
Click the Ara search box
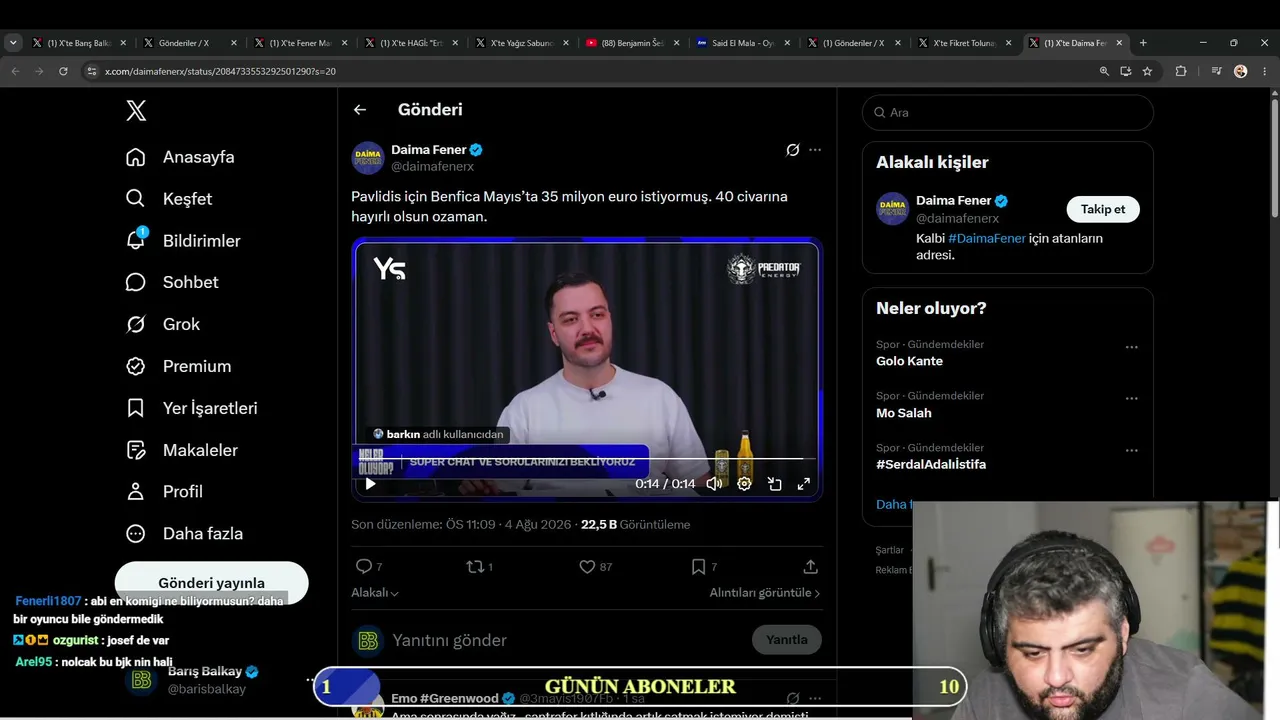click(x=1008, y=113)
